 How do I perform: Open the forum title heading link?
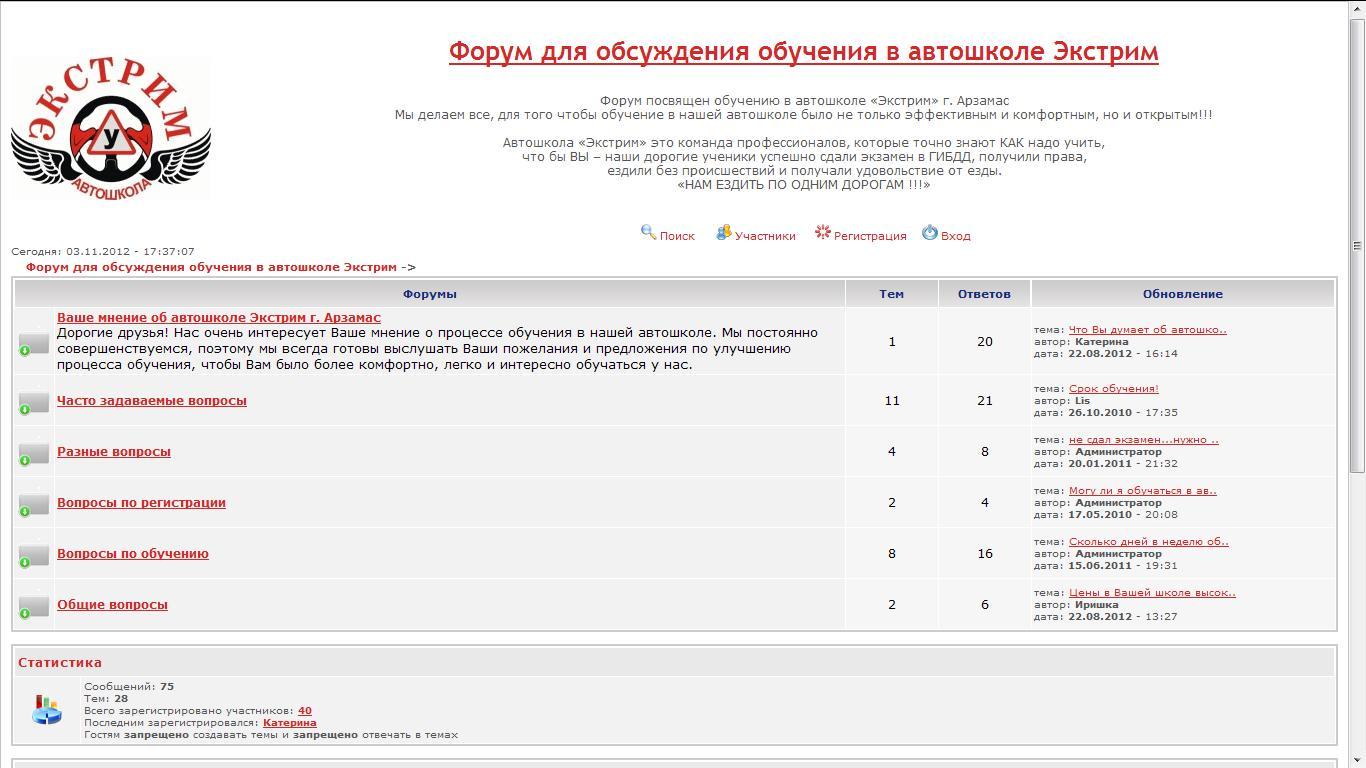(x=803, y=51)
